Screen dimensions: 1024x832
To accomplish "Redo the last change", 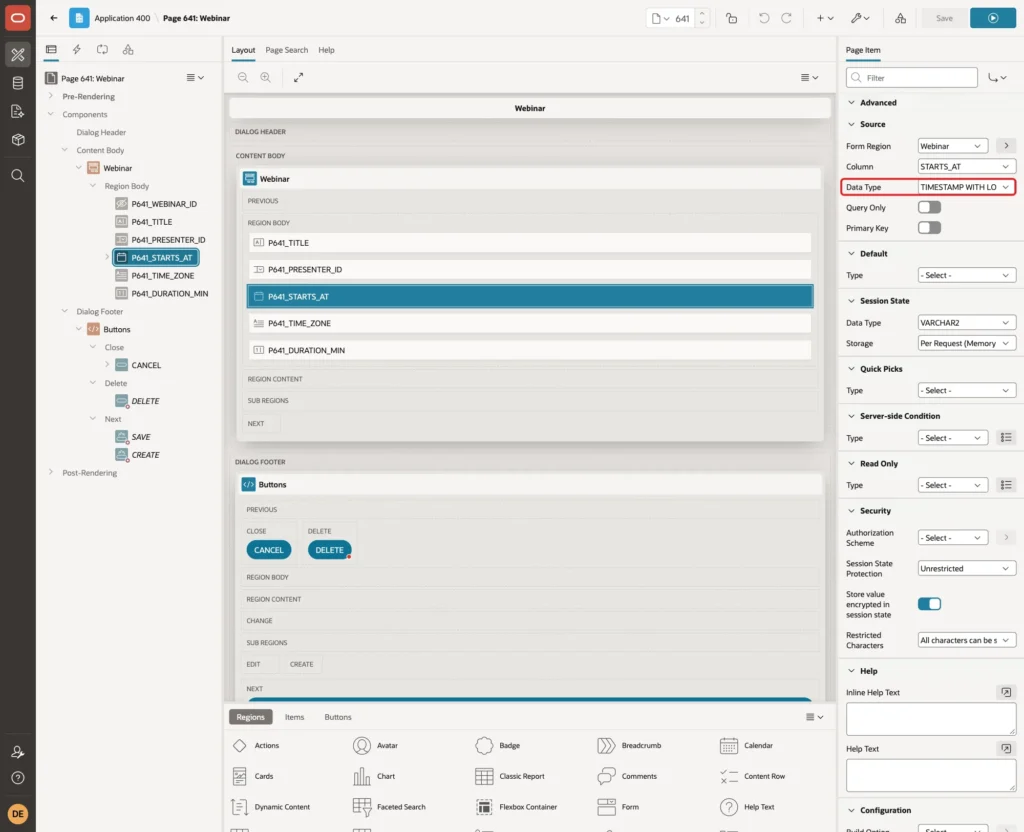I will (x=787, y=18).
